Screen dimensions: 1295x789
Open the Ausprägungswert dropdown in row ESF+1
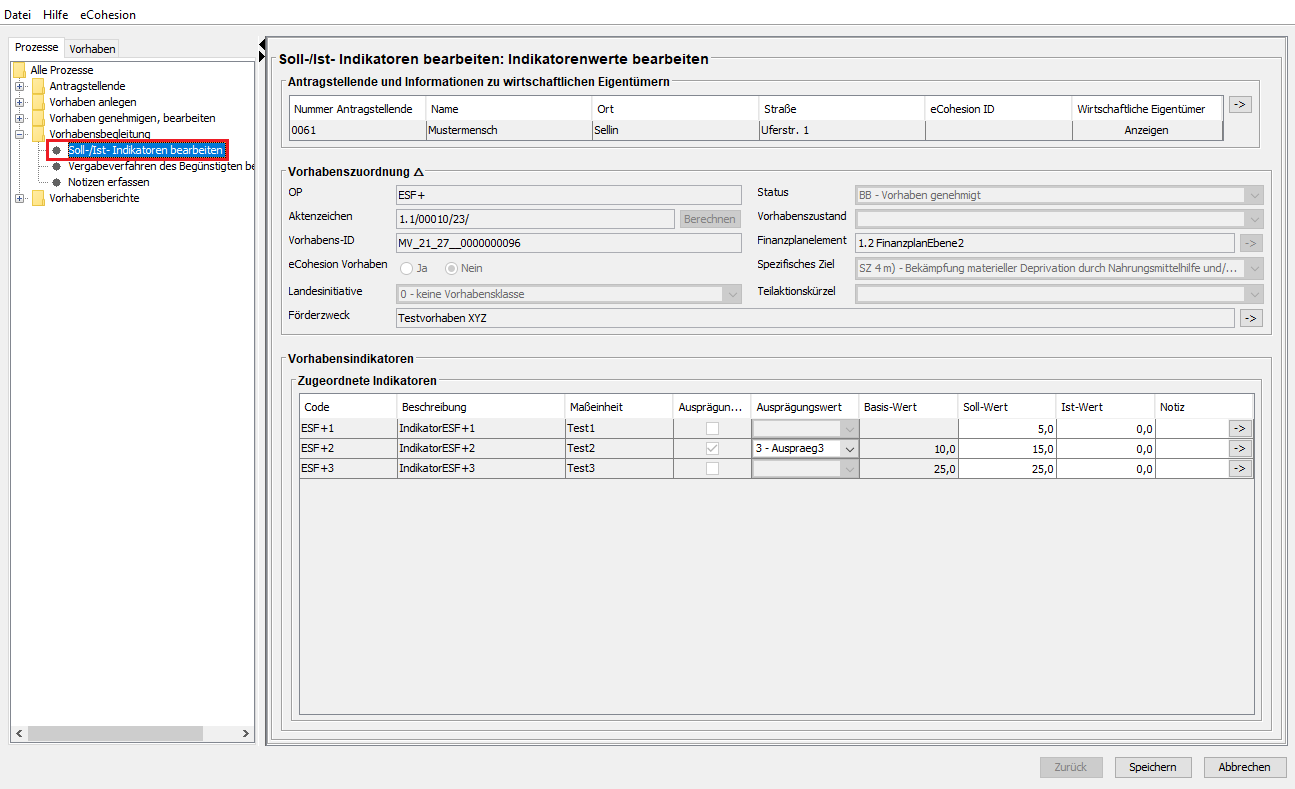point(849,428)
